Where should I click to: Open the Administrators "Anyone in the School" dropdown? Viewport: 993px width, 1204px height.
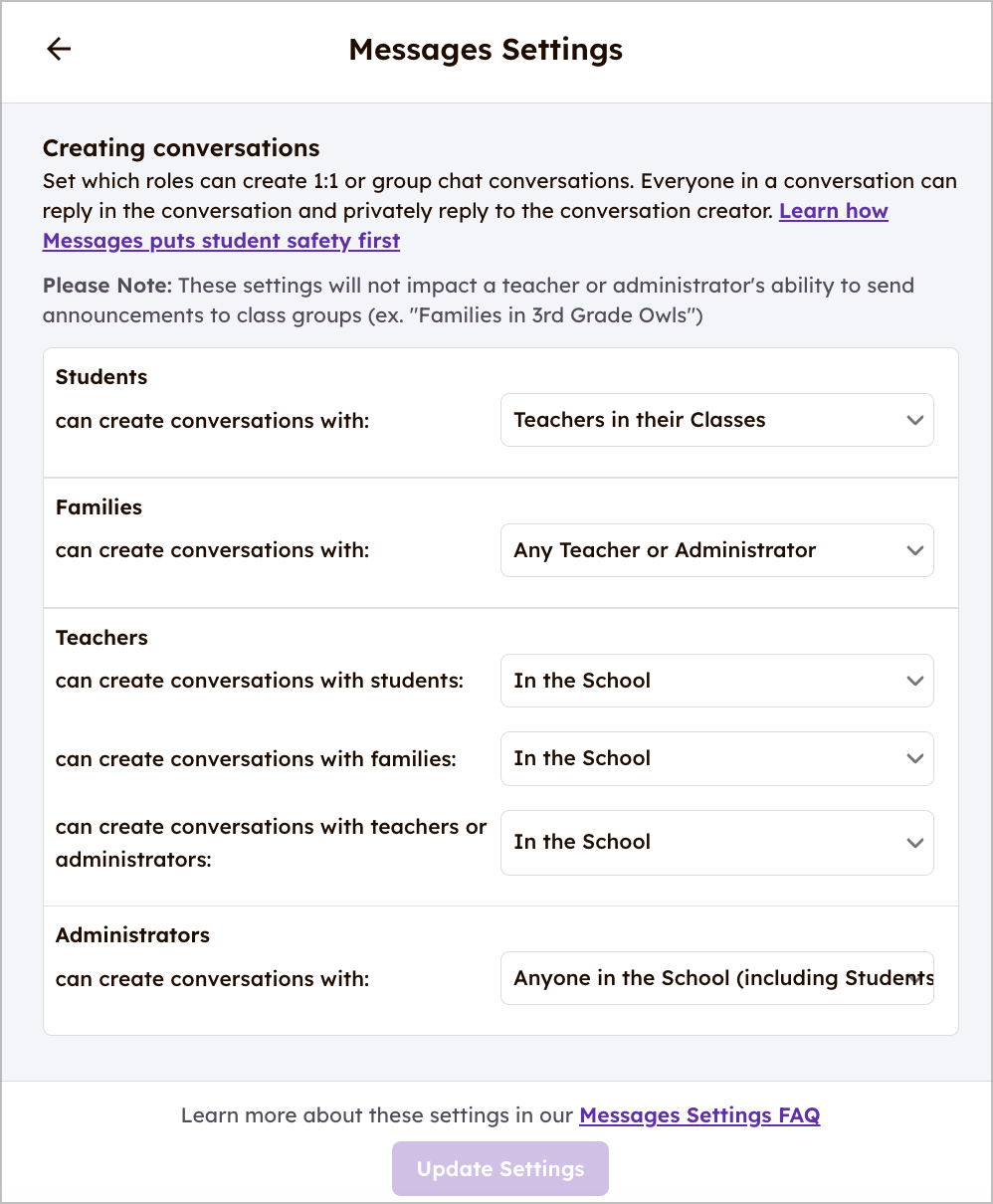point(716,978)
